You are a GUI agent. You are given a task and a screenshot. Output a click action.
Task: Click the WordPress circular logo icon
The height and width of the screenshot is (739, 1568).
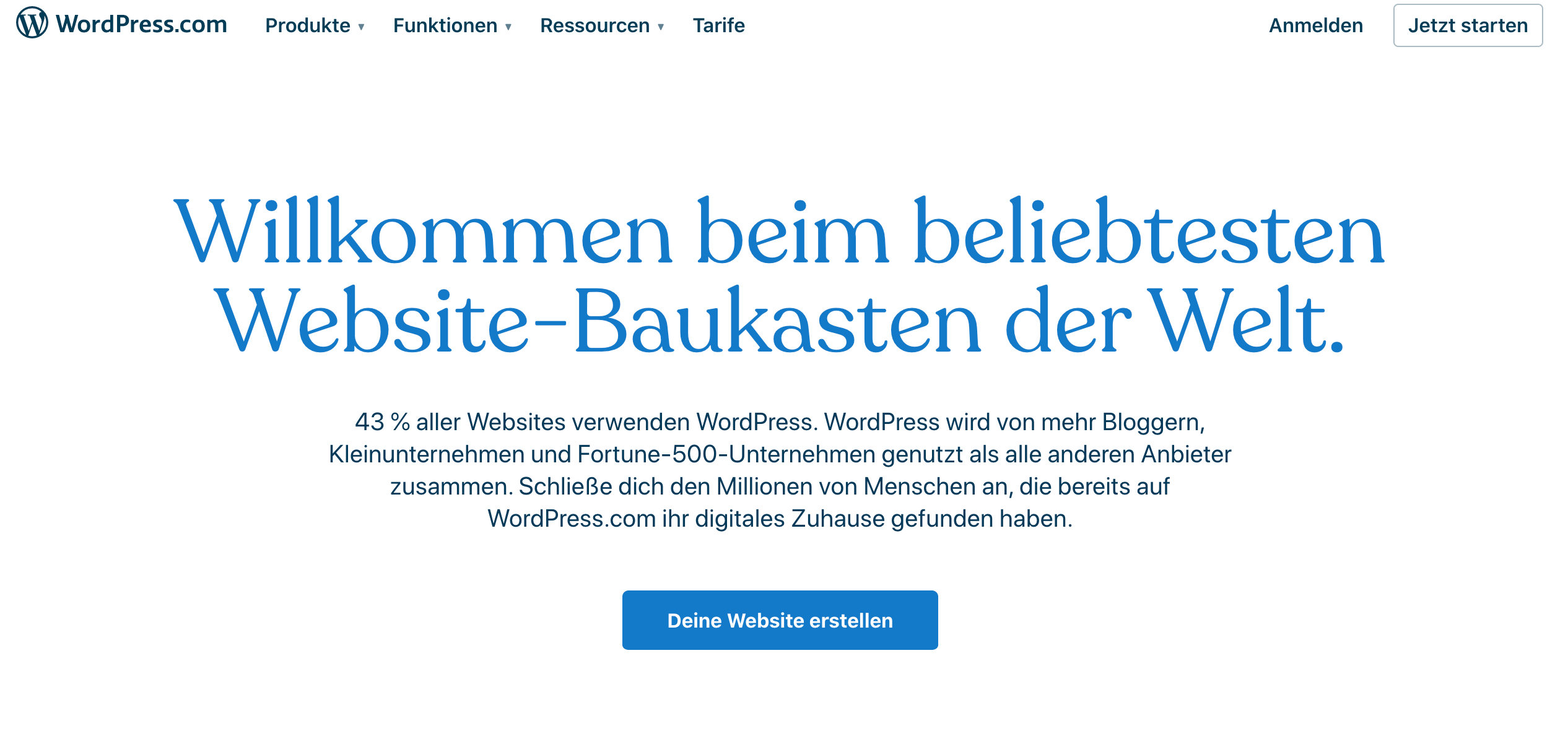coord(32,23)
